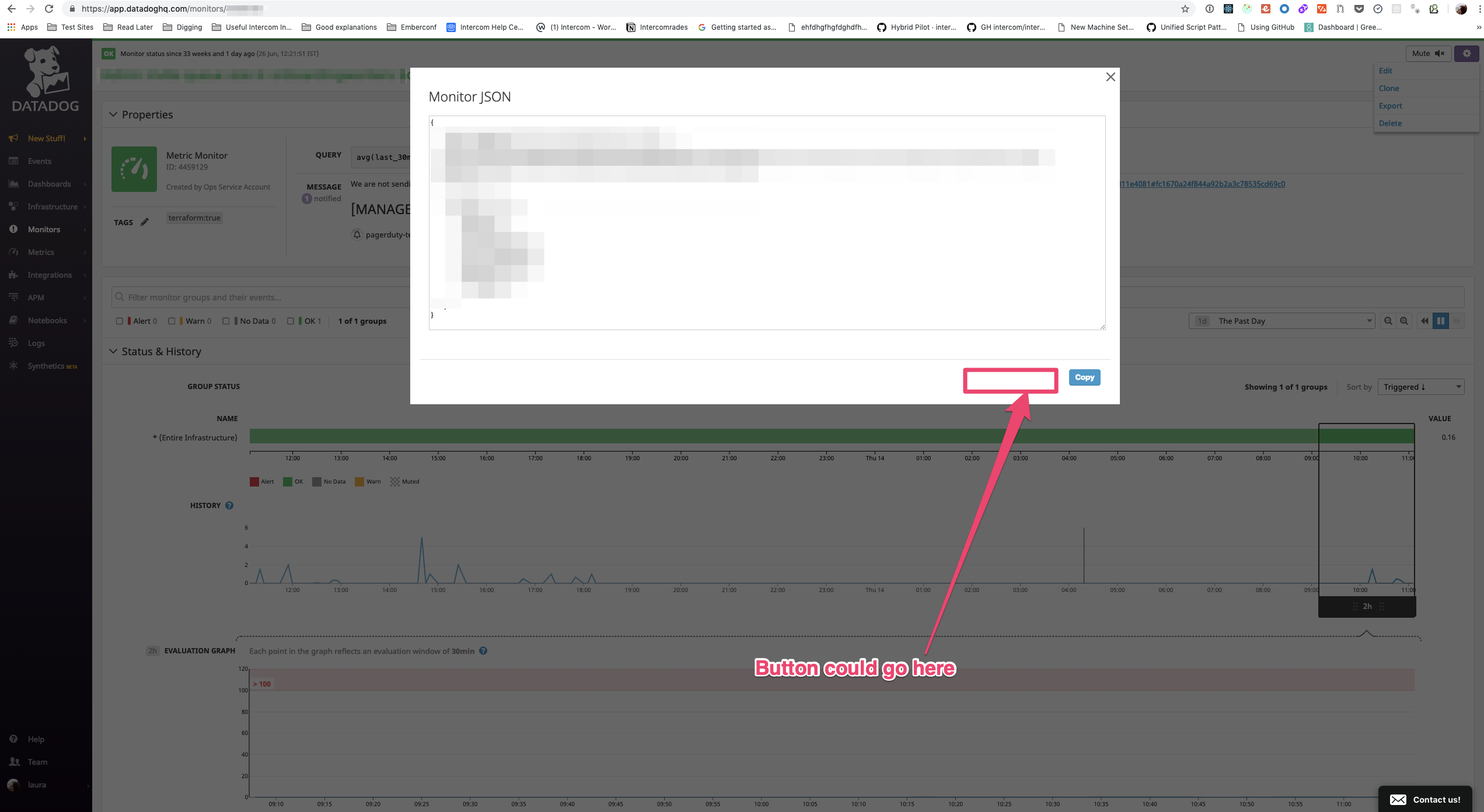Toggle the OK 1 filter checkbox
Viewport: 1484px width, 812px height.
[x=290, y=321]
